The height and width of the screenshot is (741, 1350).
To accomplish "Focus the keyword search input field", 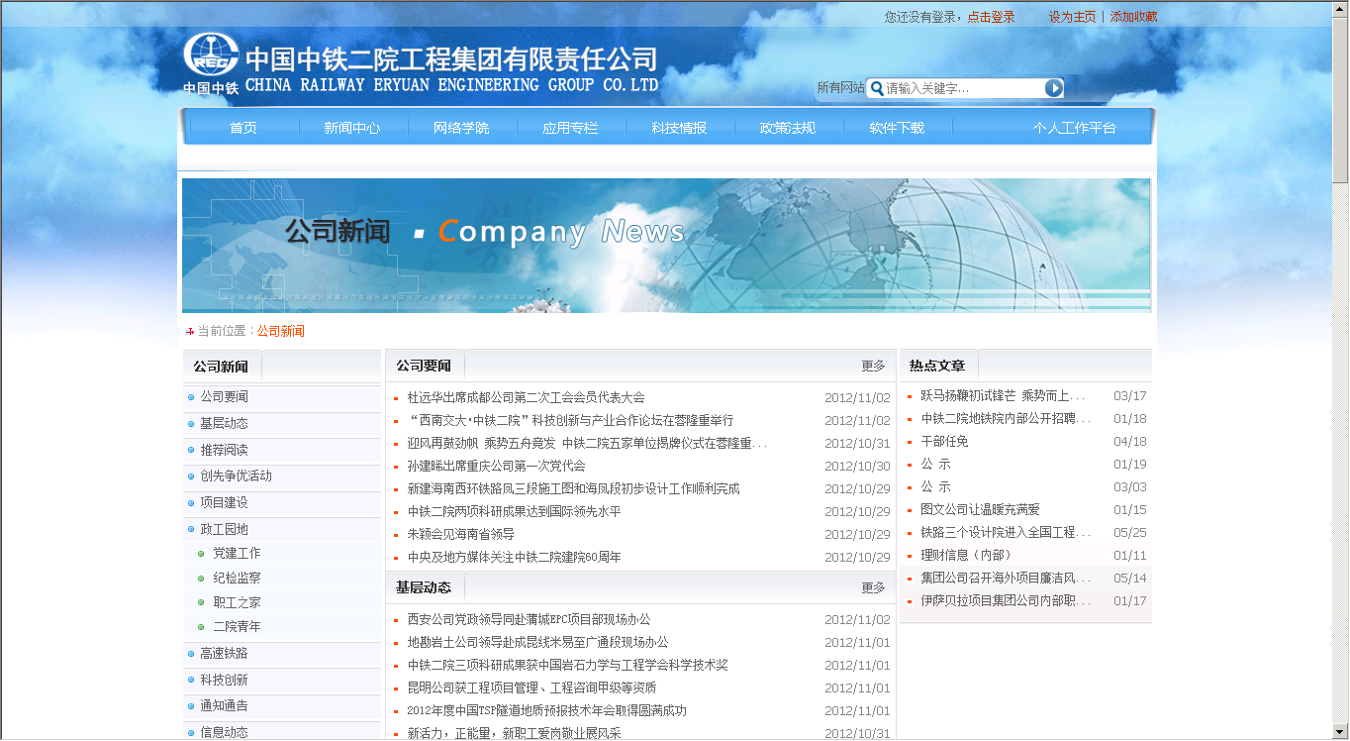I will click(962, 88).
